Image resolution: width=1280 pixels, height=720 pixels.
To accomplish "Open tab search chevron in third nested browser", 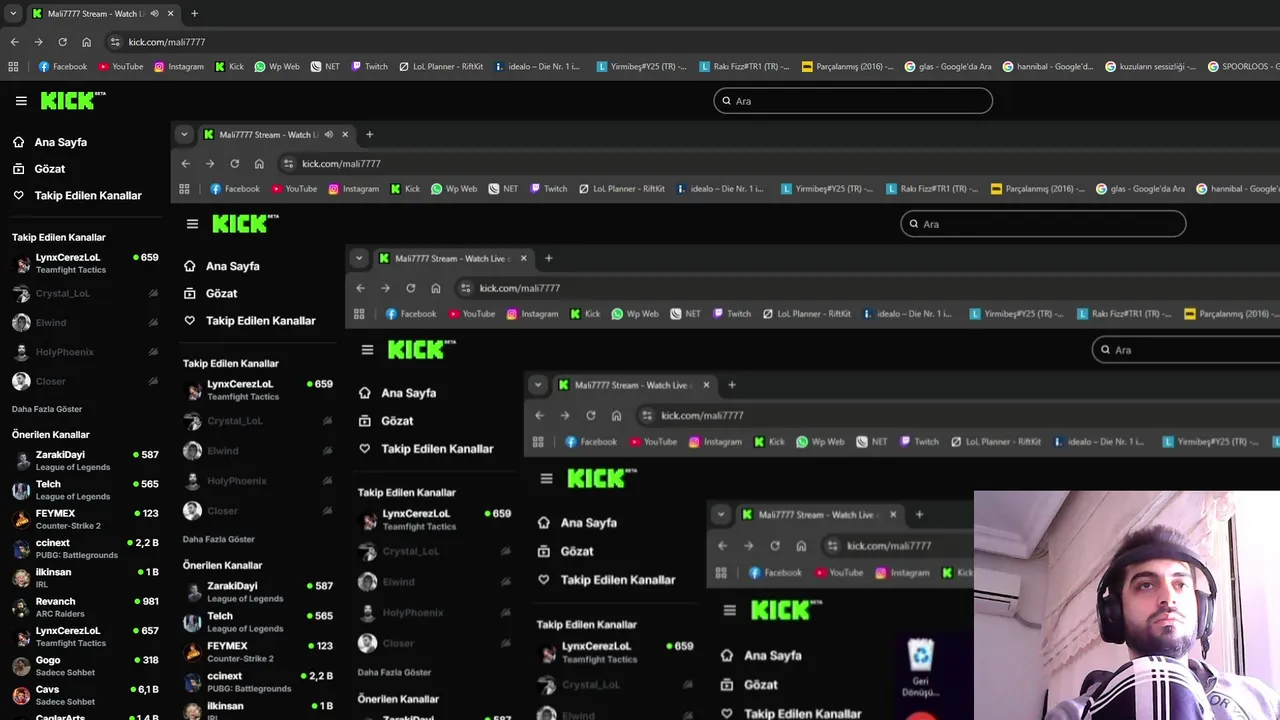I will click(x=359, y=258).
